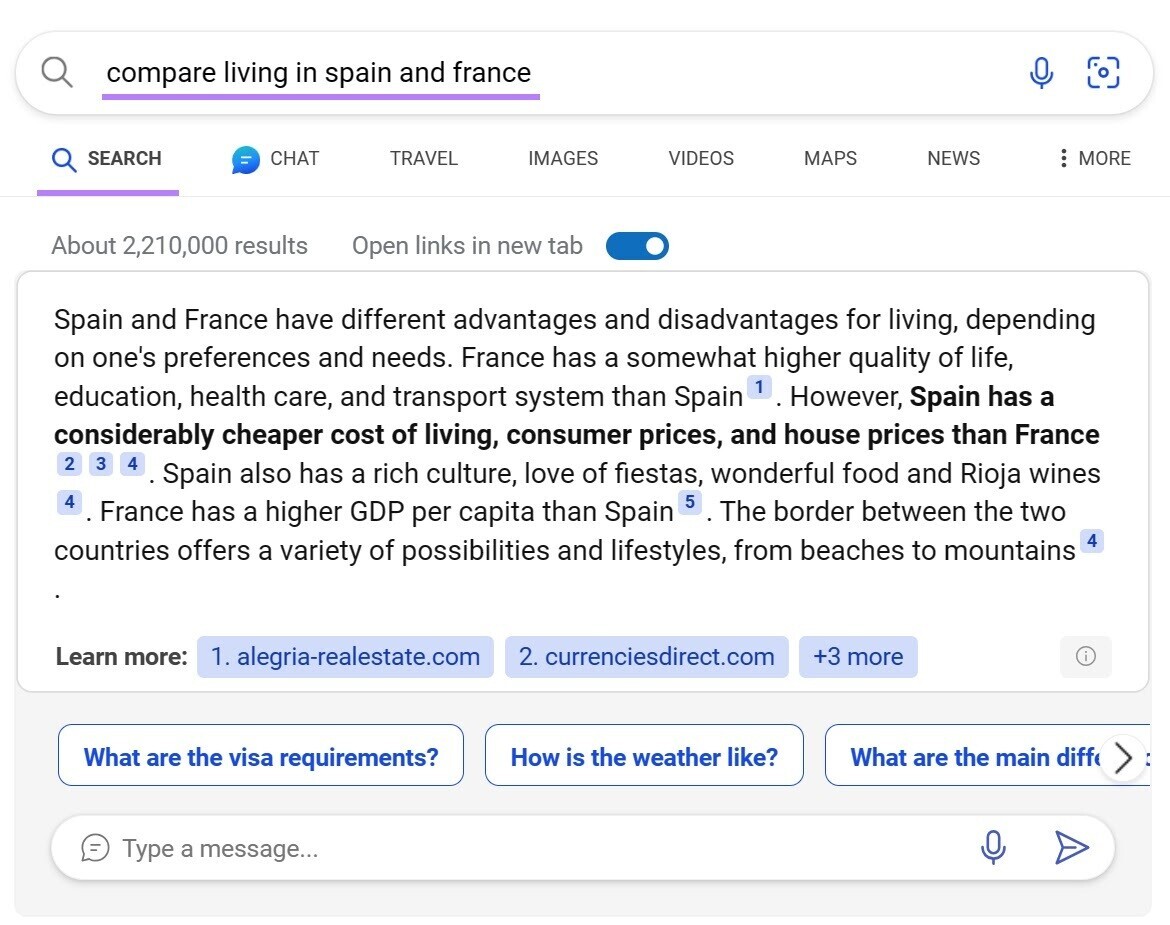Send a message using the paper-plane icon
Image resolution: width=1170 pixels, height=925 pixels.
1071,848
